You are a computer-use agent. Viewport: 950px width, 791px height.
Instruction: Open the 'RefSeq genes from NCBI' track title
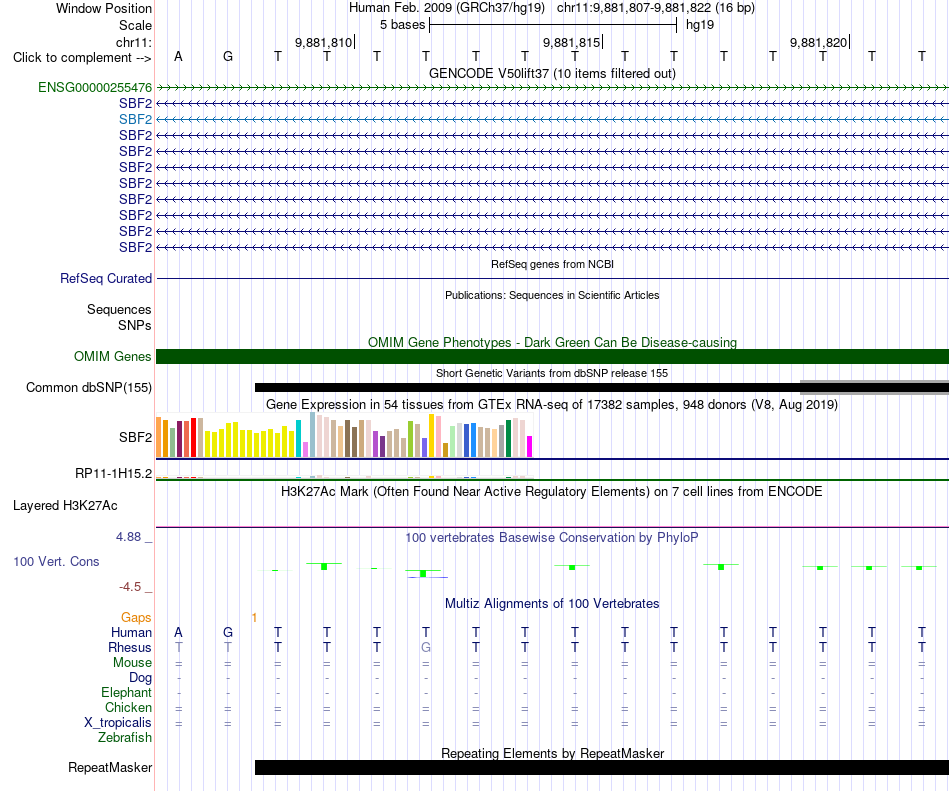[x=552, y=264]
